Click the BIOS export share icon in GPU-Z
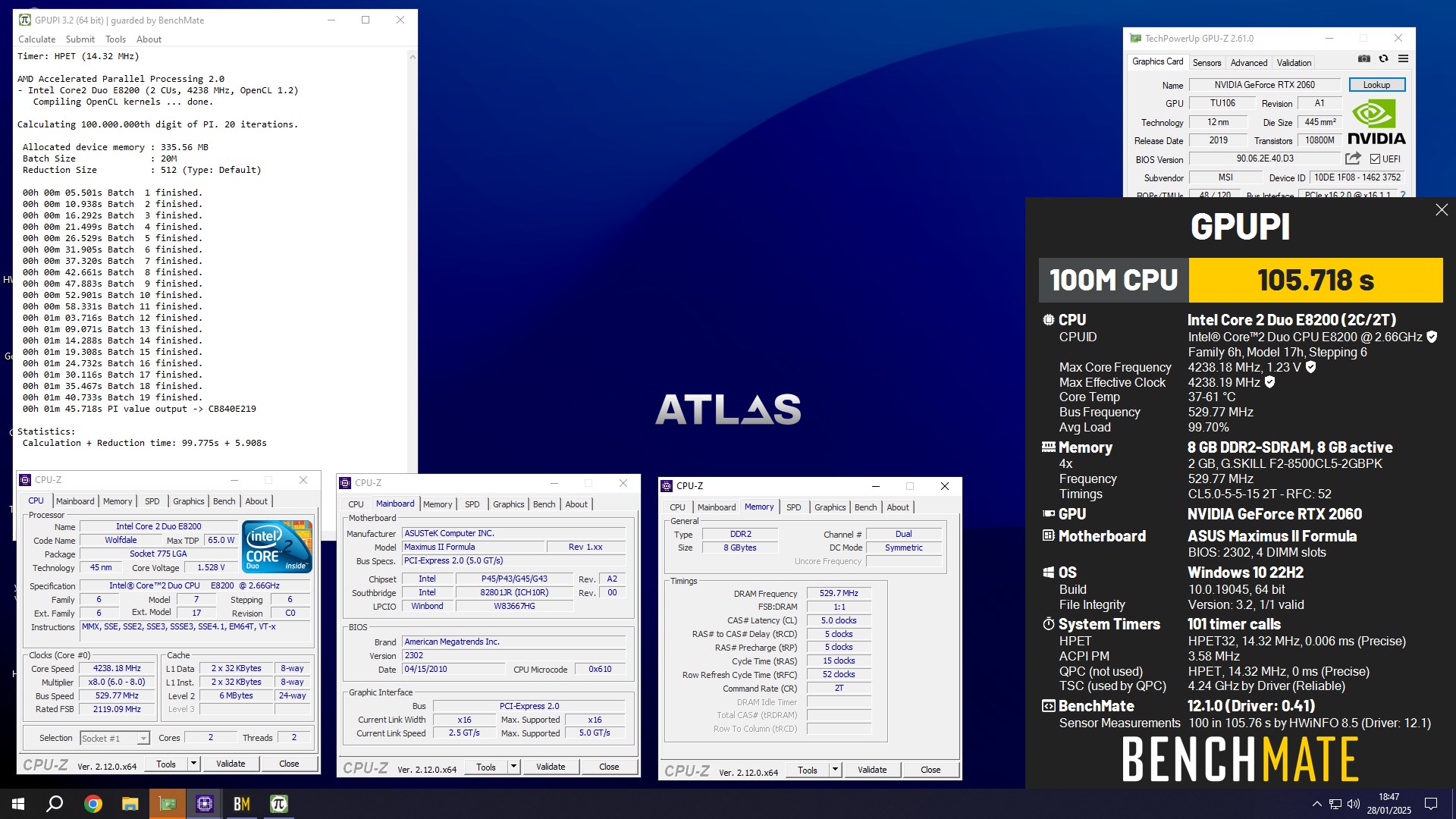The image size is (1456, 819). [1353, 158]
